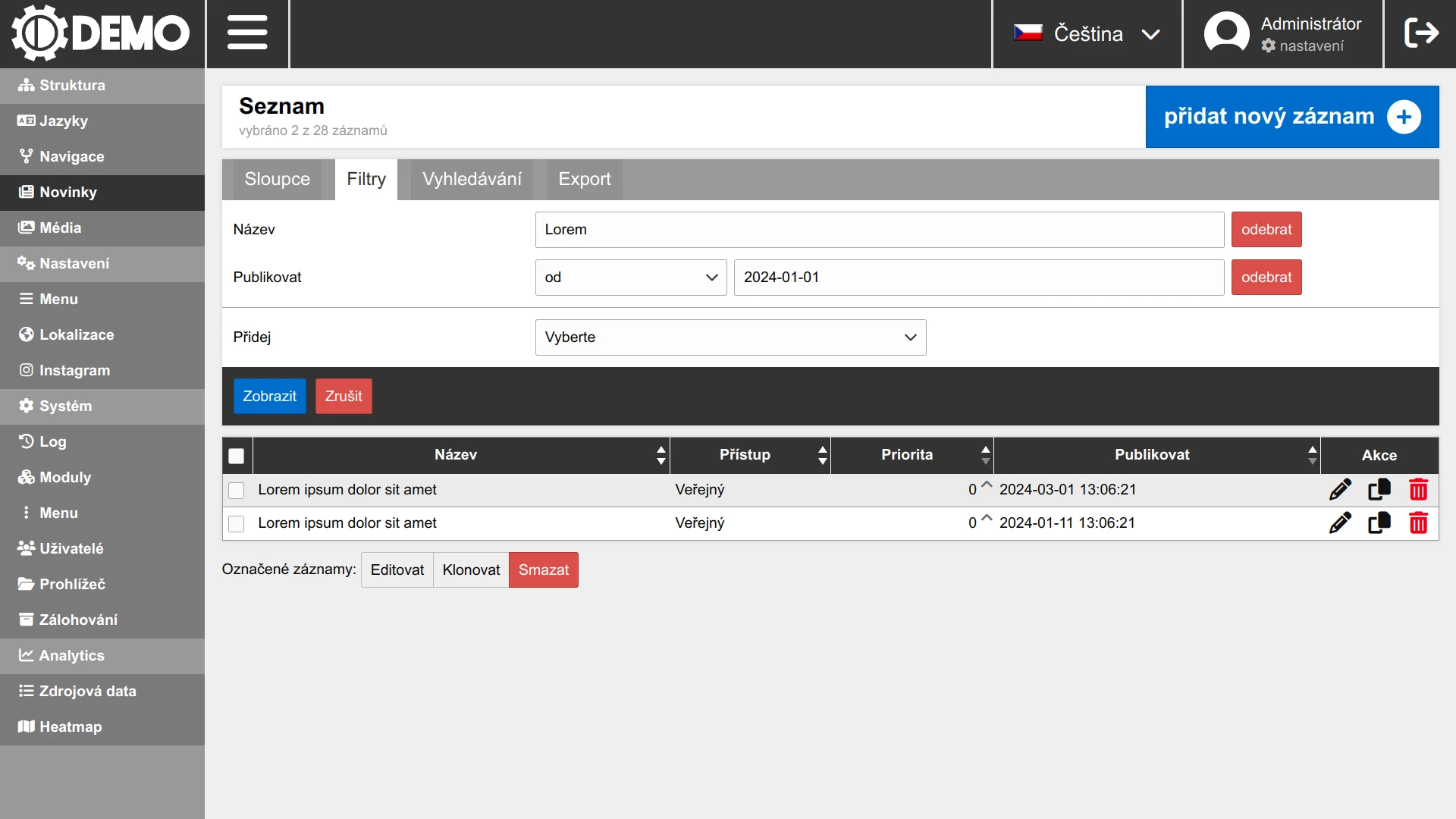
Task: Check the first Lorem ipsum row checkbox
Action: click(x=237, y=491)
